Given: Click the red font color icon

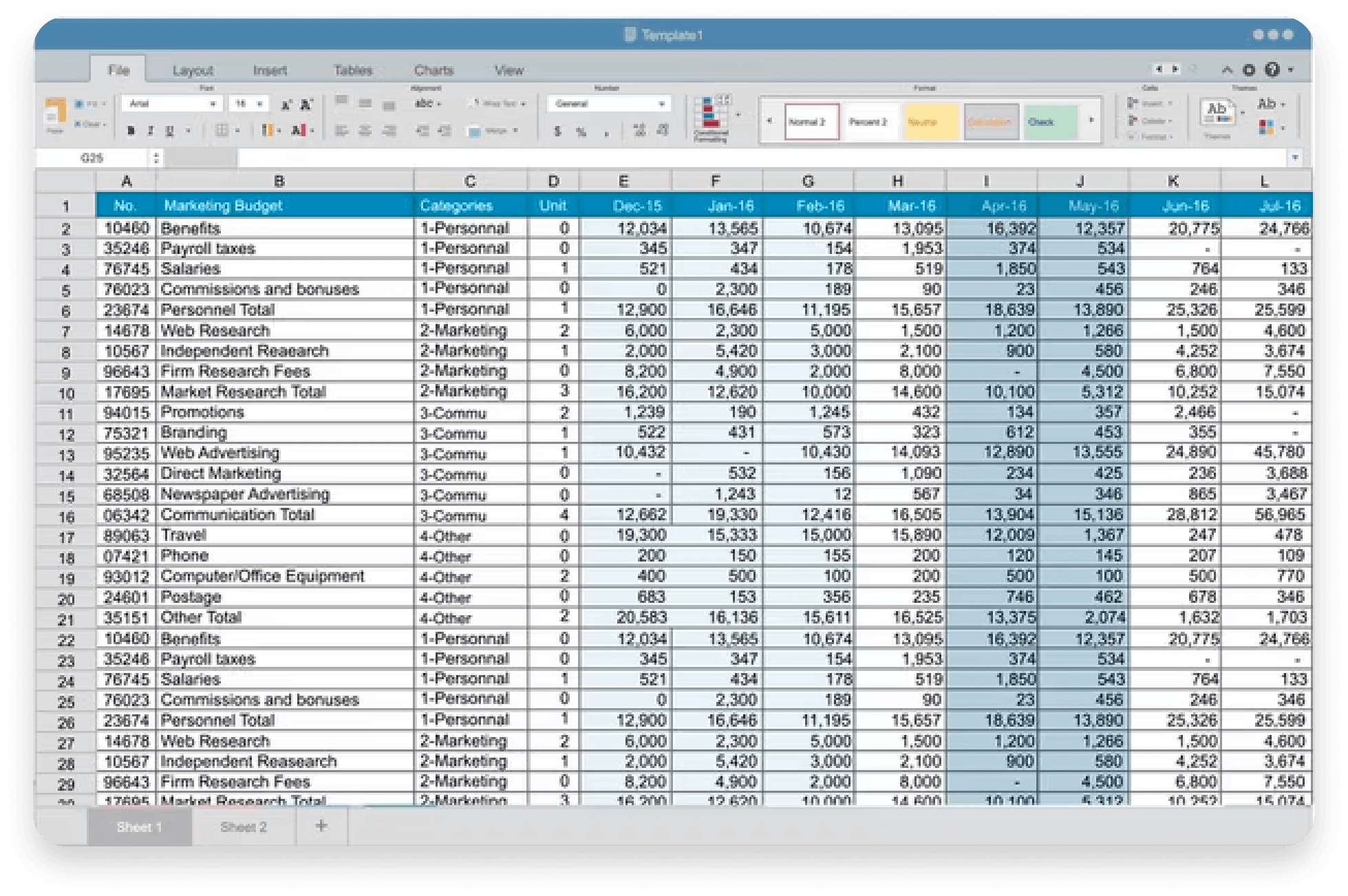Looking at the screenshot, I should [x=299, y=130].
